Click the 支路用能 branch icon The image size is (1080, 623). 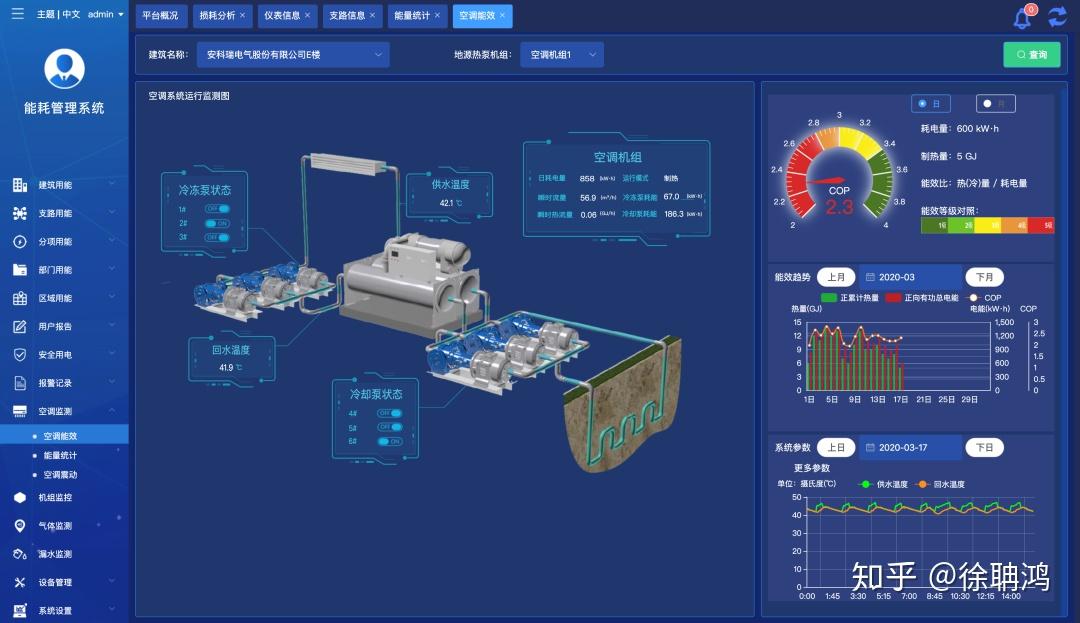click(20, 213)
